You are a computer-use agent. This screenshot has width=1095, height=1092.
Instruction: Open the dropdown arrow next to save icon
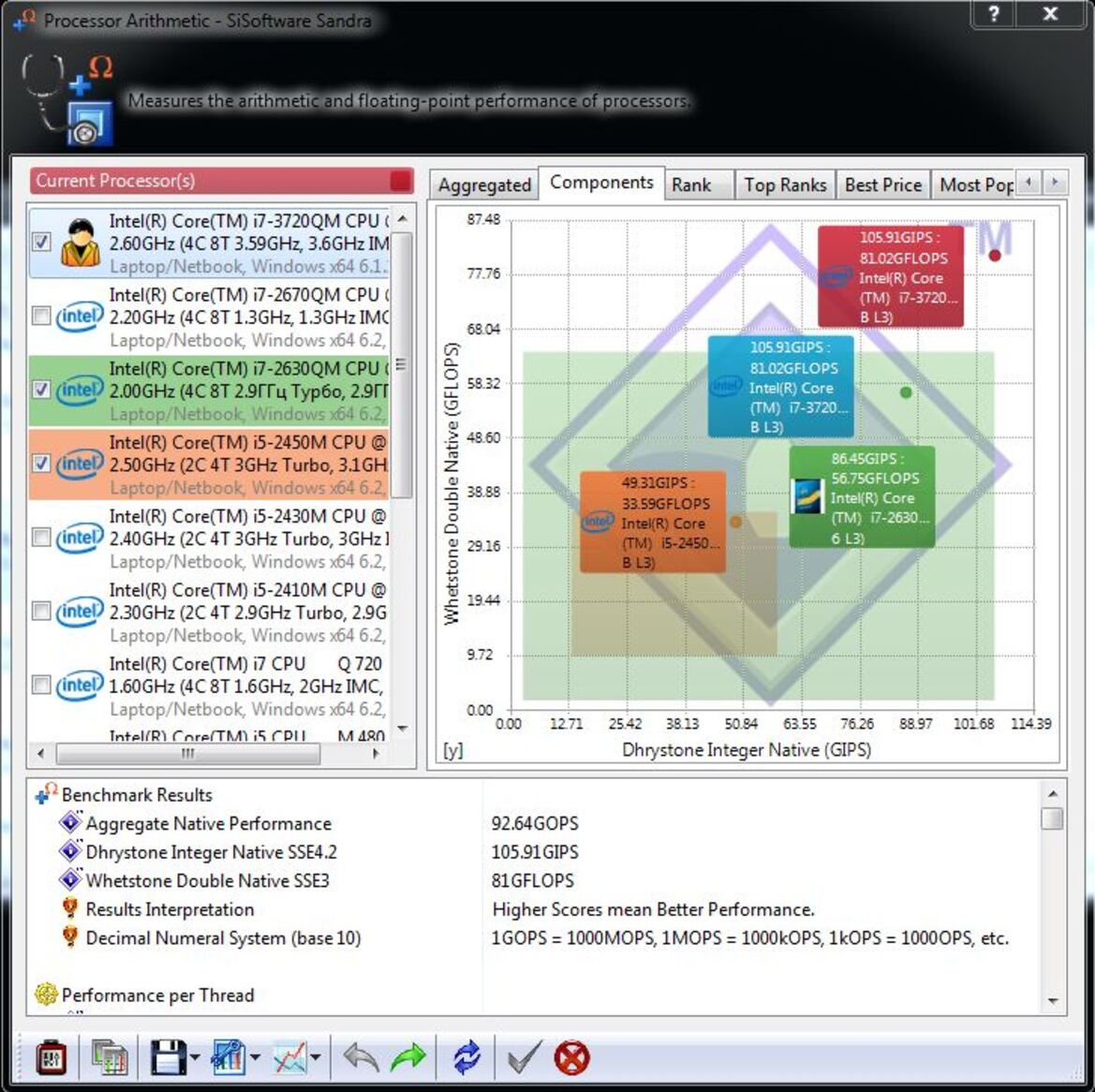click(x=194, y=1057)
